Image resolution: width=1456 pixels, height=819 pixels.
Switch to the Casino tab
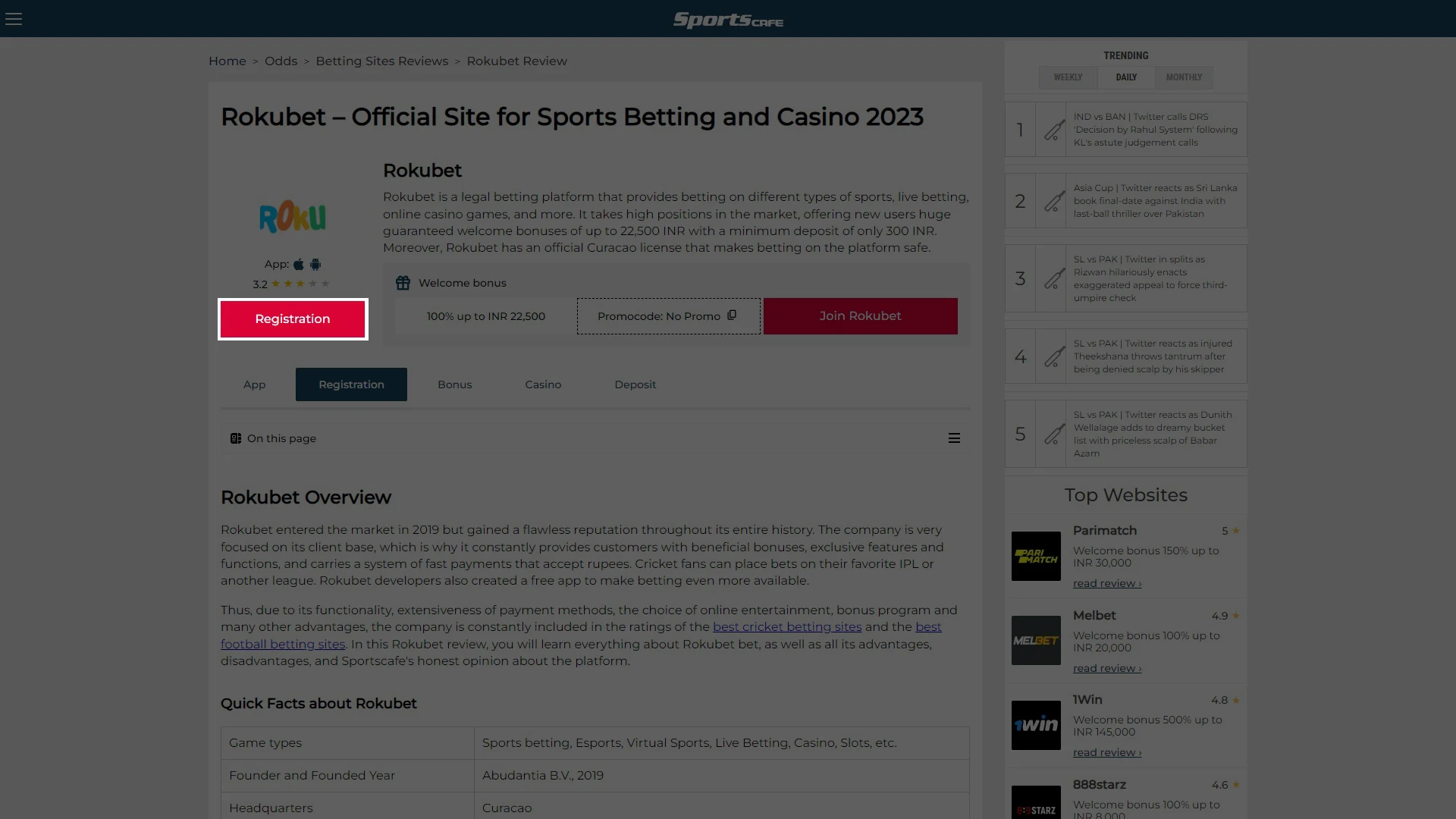pos(543,384)
